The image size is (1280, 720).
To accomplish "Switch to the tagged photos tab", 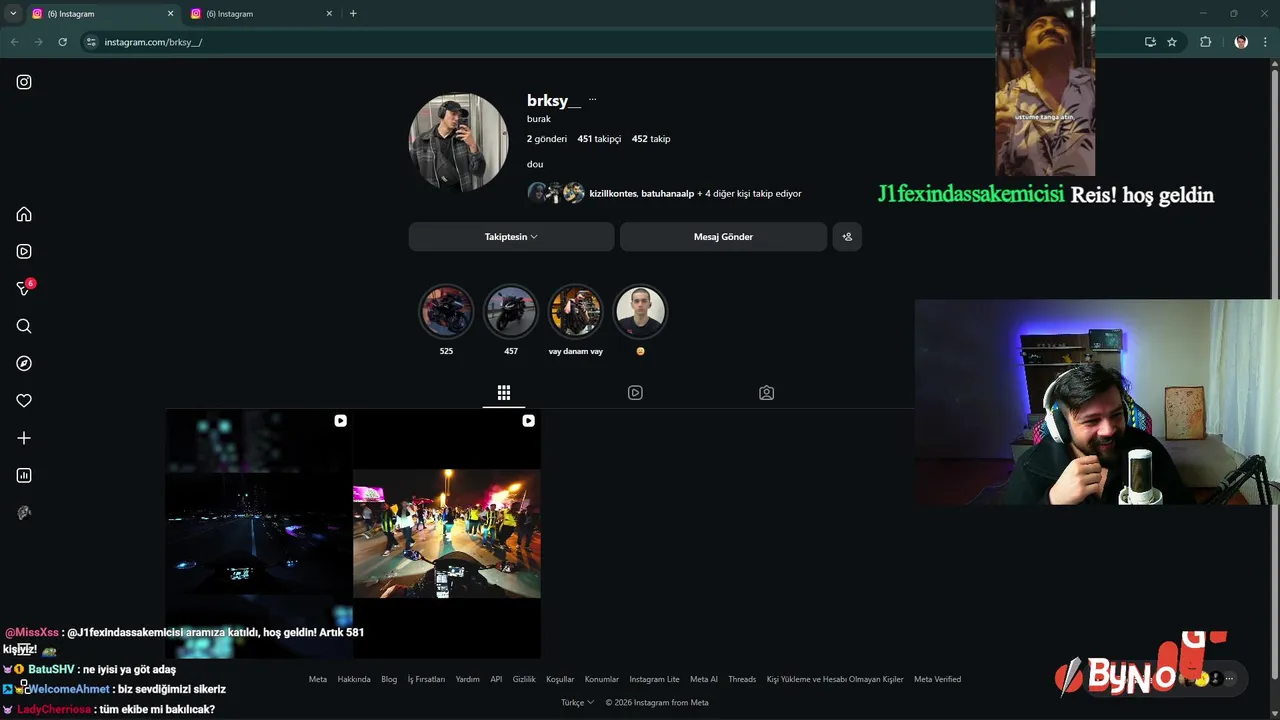I will coord(766,393).
